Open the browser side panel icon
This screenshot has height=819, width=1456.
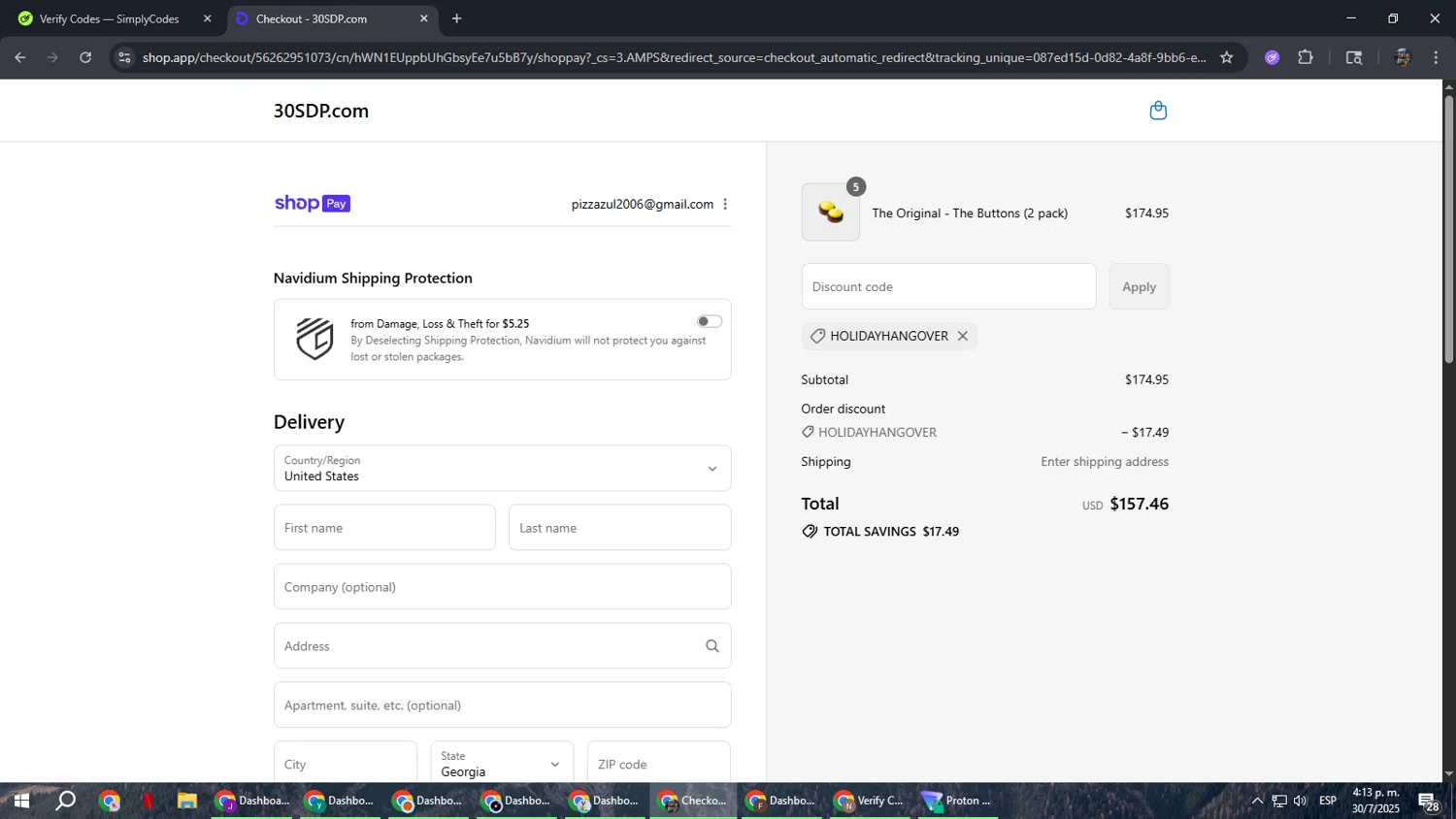coord(1354,57)
